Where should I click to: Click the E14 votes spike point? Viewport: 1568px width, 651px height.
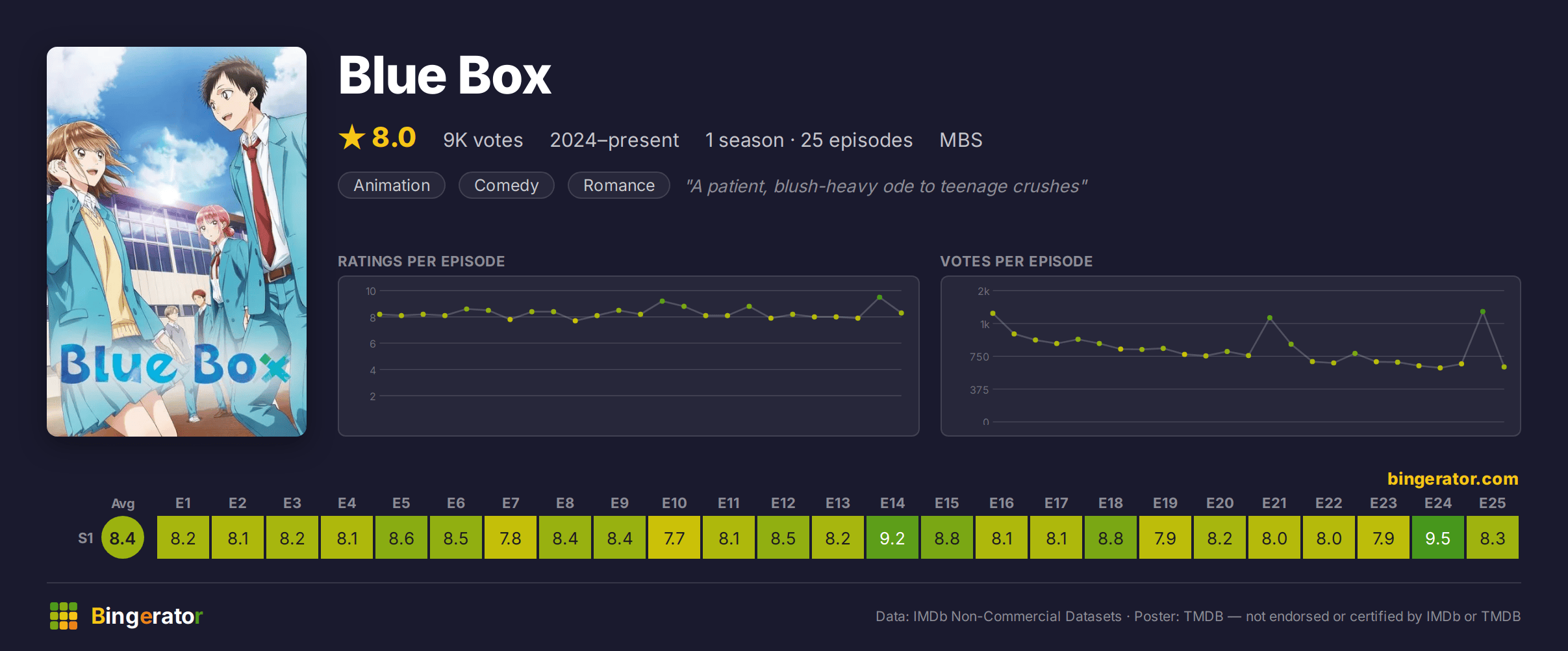tap(1269, 318)
